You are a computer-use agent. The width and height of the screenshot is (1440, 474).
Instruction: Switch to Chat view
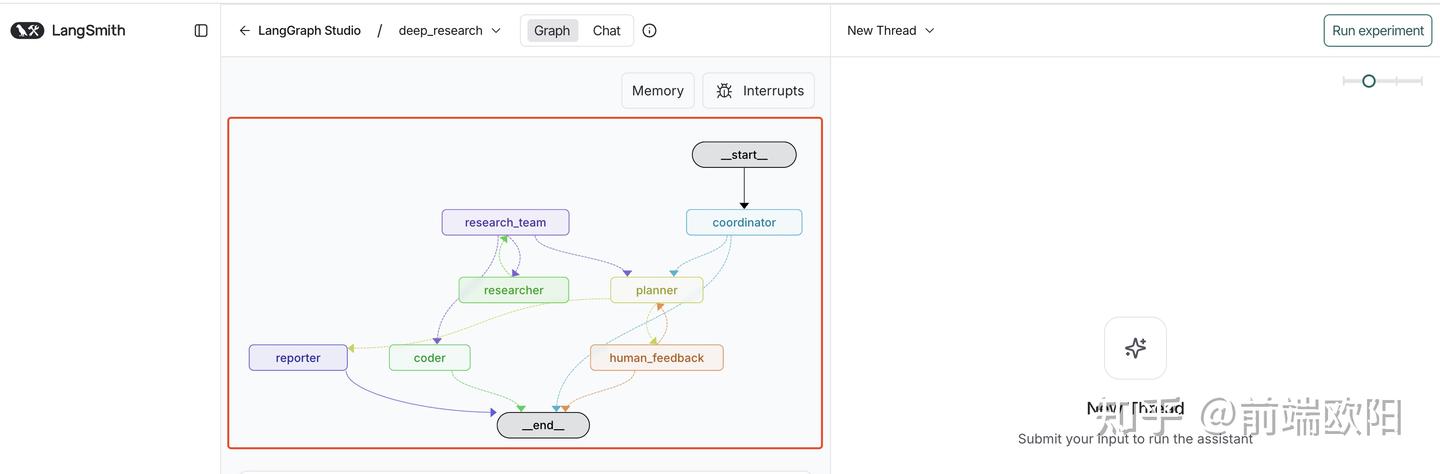click(x=606, y=30)
